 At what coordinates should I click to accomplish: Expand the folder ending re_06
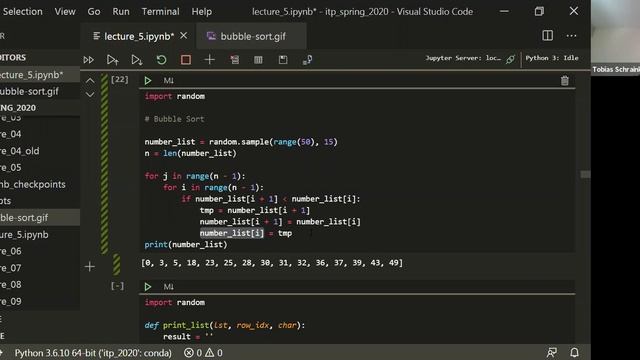point(40,251)
